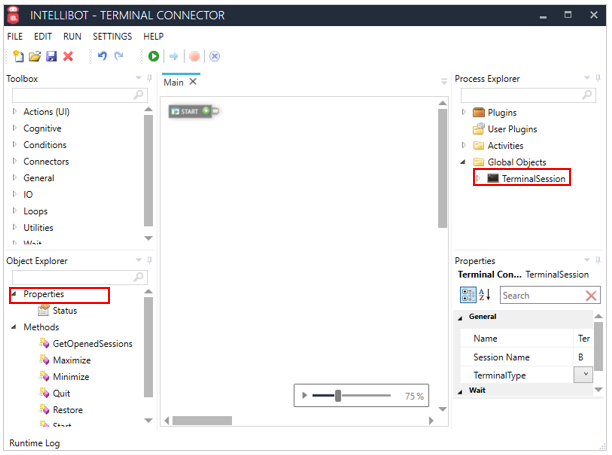This screenshot has width=612, height=455.
Task: Click the Plugins folder icon
Action: coord(479,112)
